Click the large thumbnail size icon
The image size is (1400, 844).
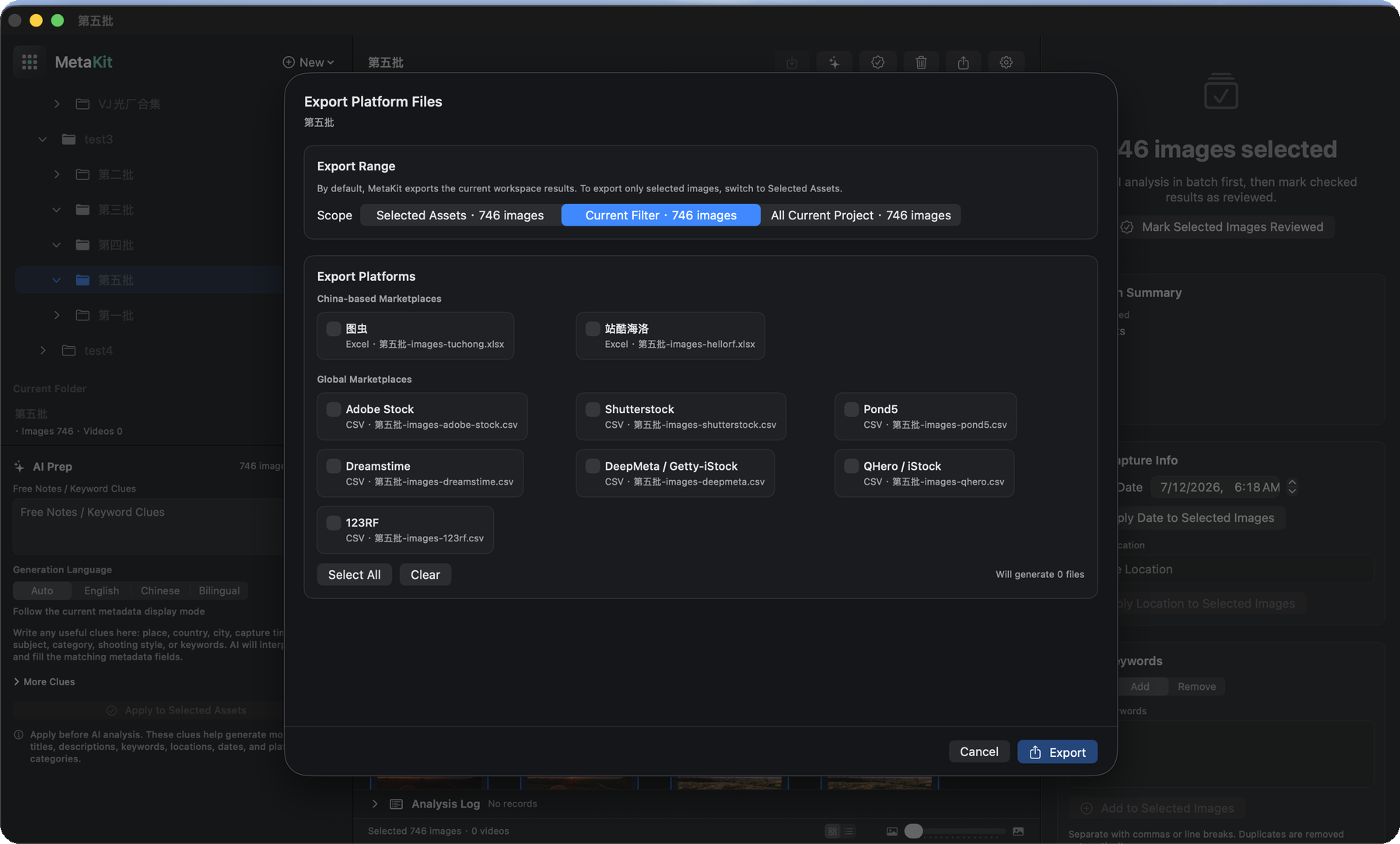1018,831
